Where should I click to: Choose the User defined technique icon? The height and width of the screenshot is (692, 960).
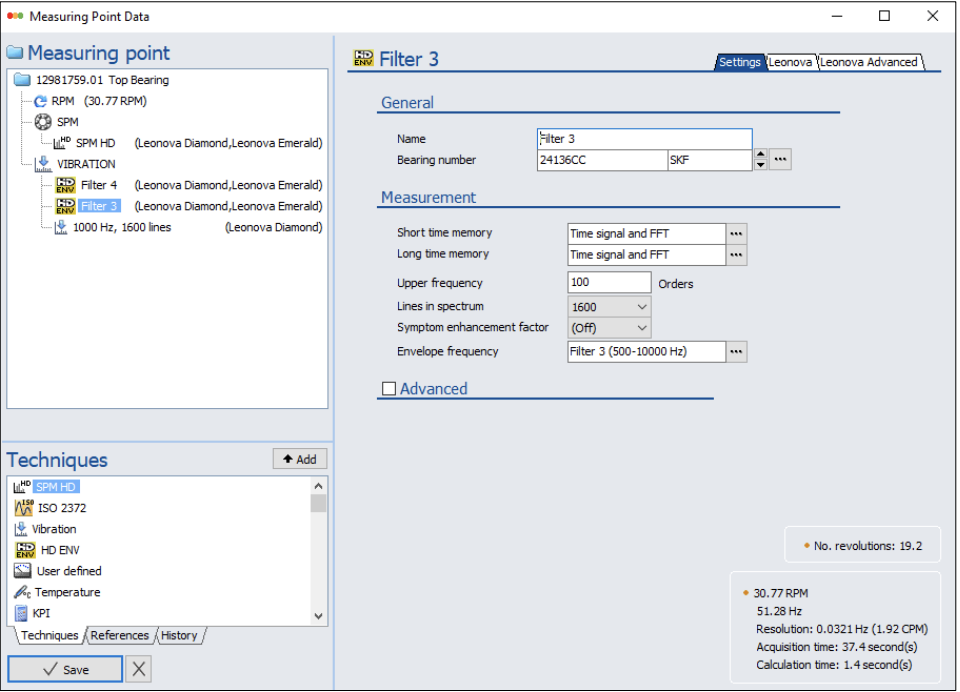pos(23,571)
